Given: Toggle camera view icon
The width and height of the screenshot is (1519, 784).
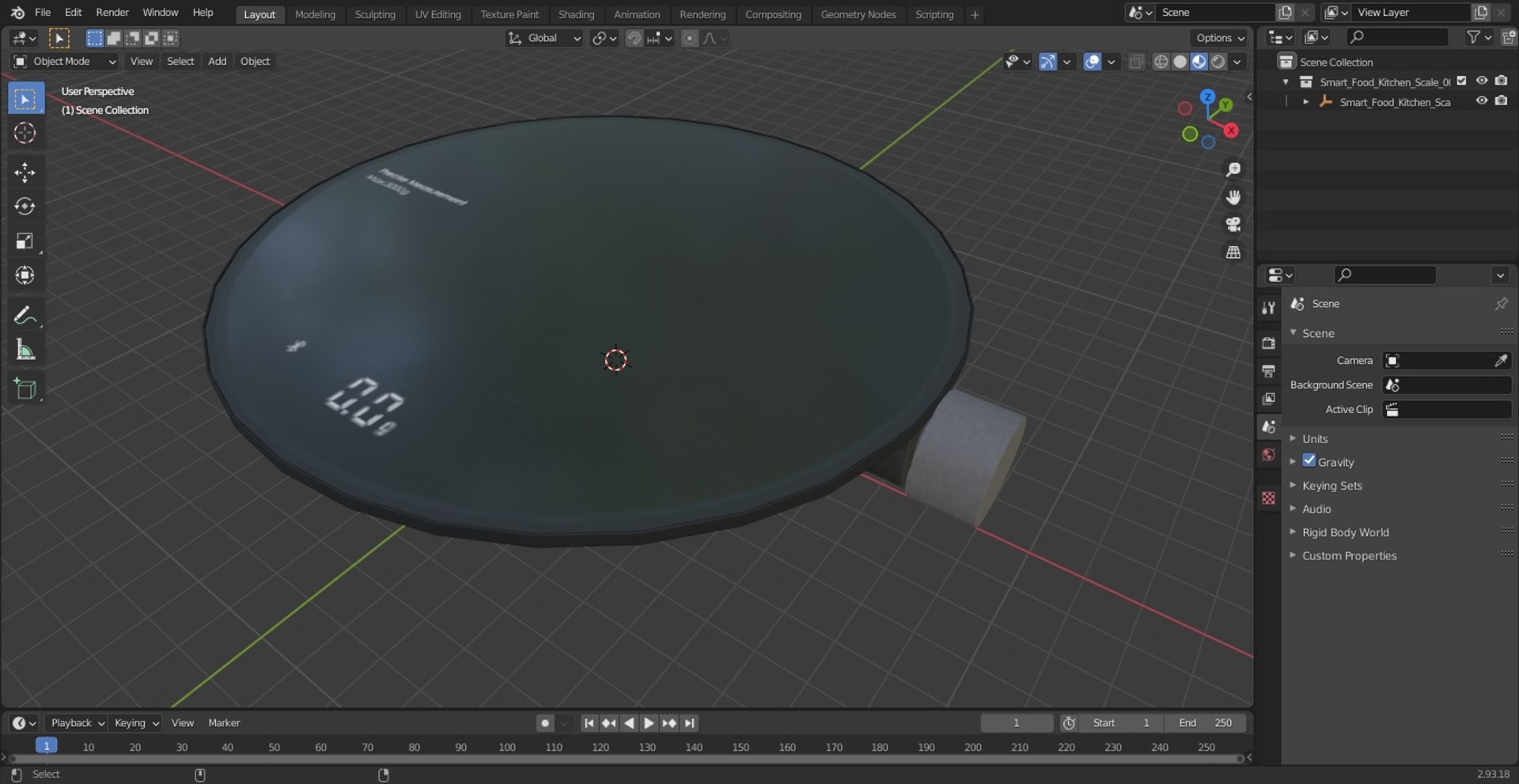Looking at the screenshot, I should coord(1233,225).
